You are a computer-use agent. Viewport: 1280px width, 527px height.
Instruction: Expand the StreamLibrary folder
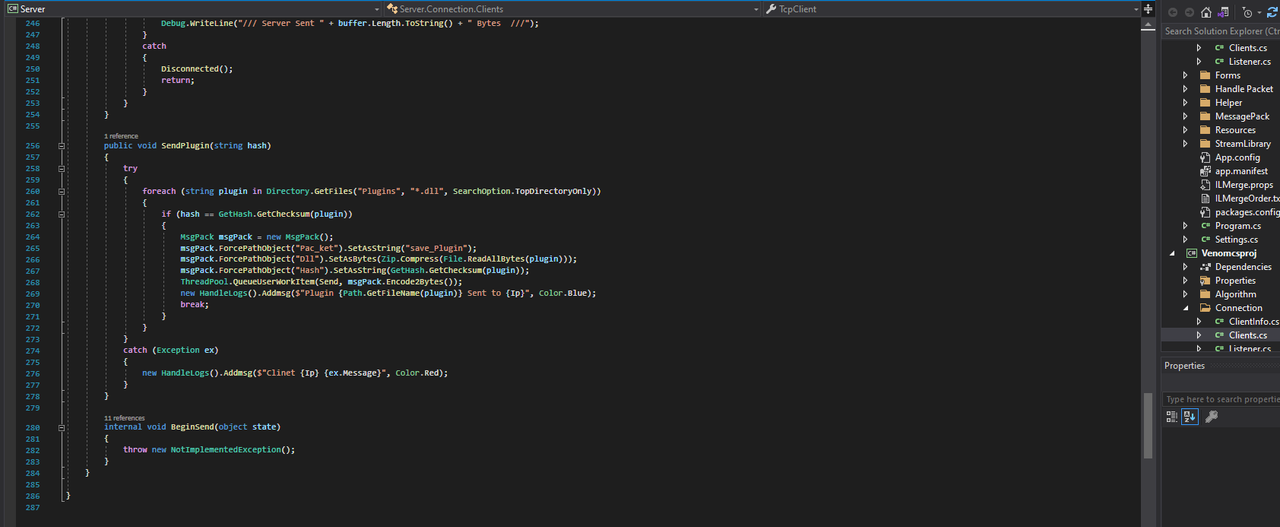(x=1186, y=143)
